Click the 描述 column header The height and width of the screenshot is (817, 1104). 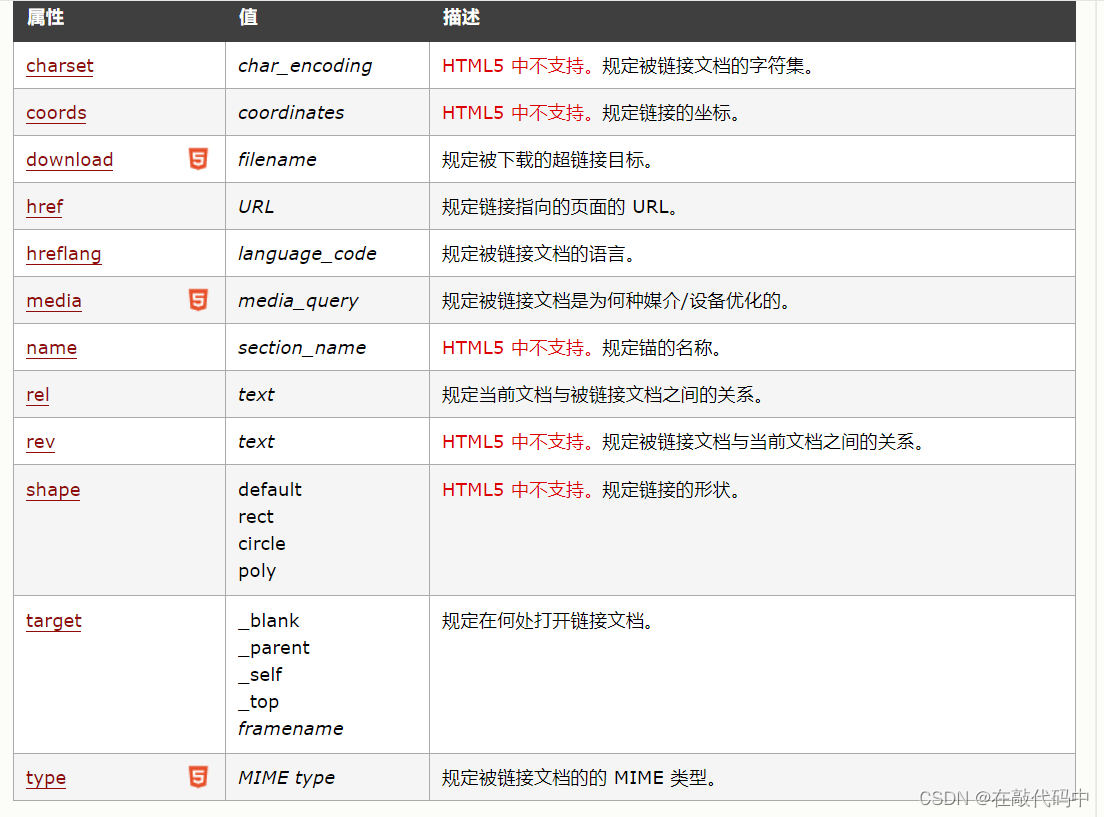pyautogui.click(x=461, y=17)
